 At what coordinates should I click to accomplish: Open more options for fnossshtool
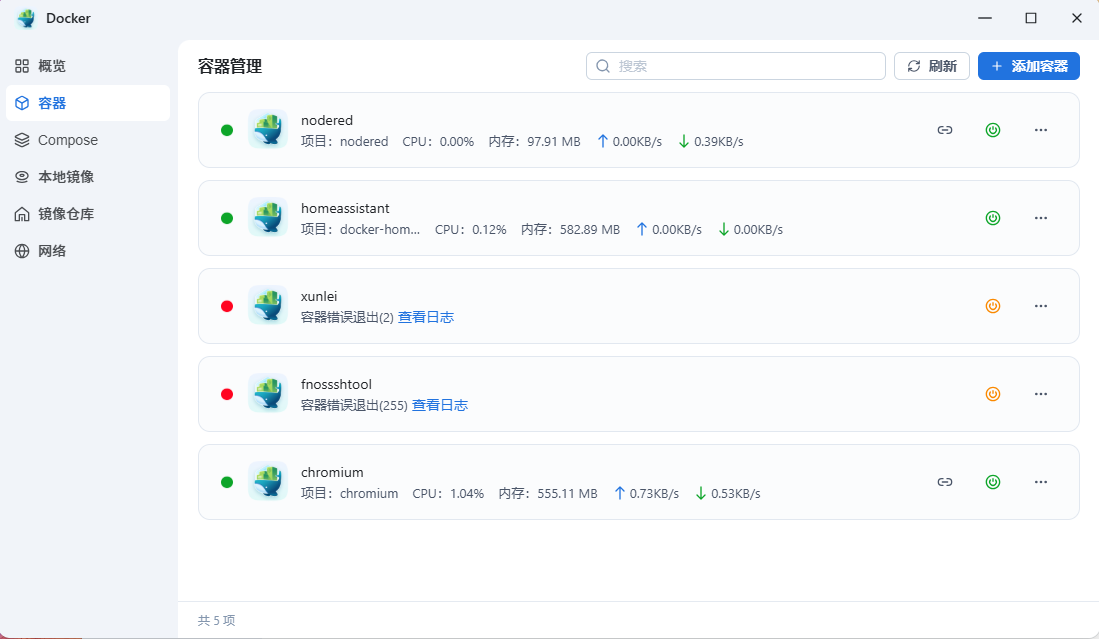click(1041, 394)
